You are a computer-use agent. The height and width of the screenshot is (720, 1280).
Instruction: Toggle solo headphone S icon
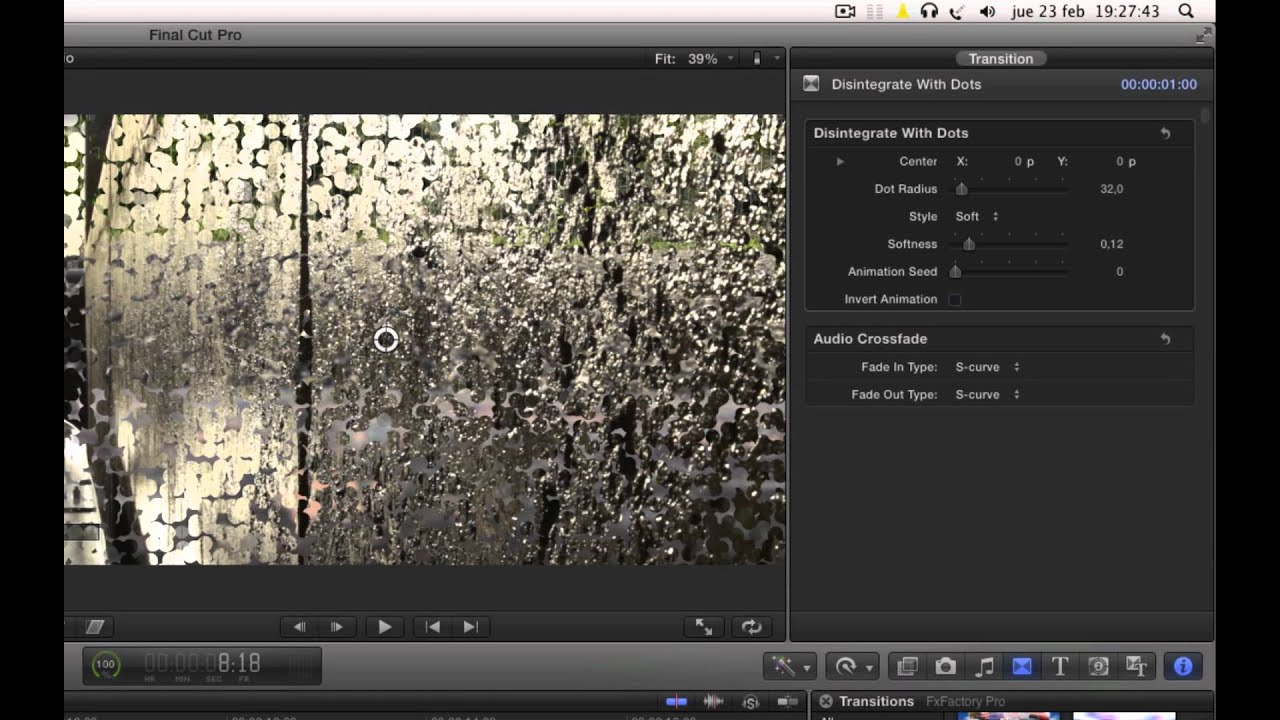pos(750,702)
